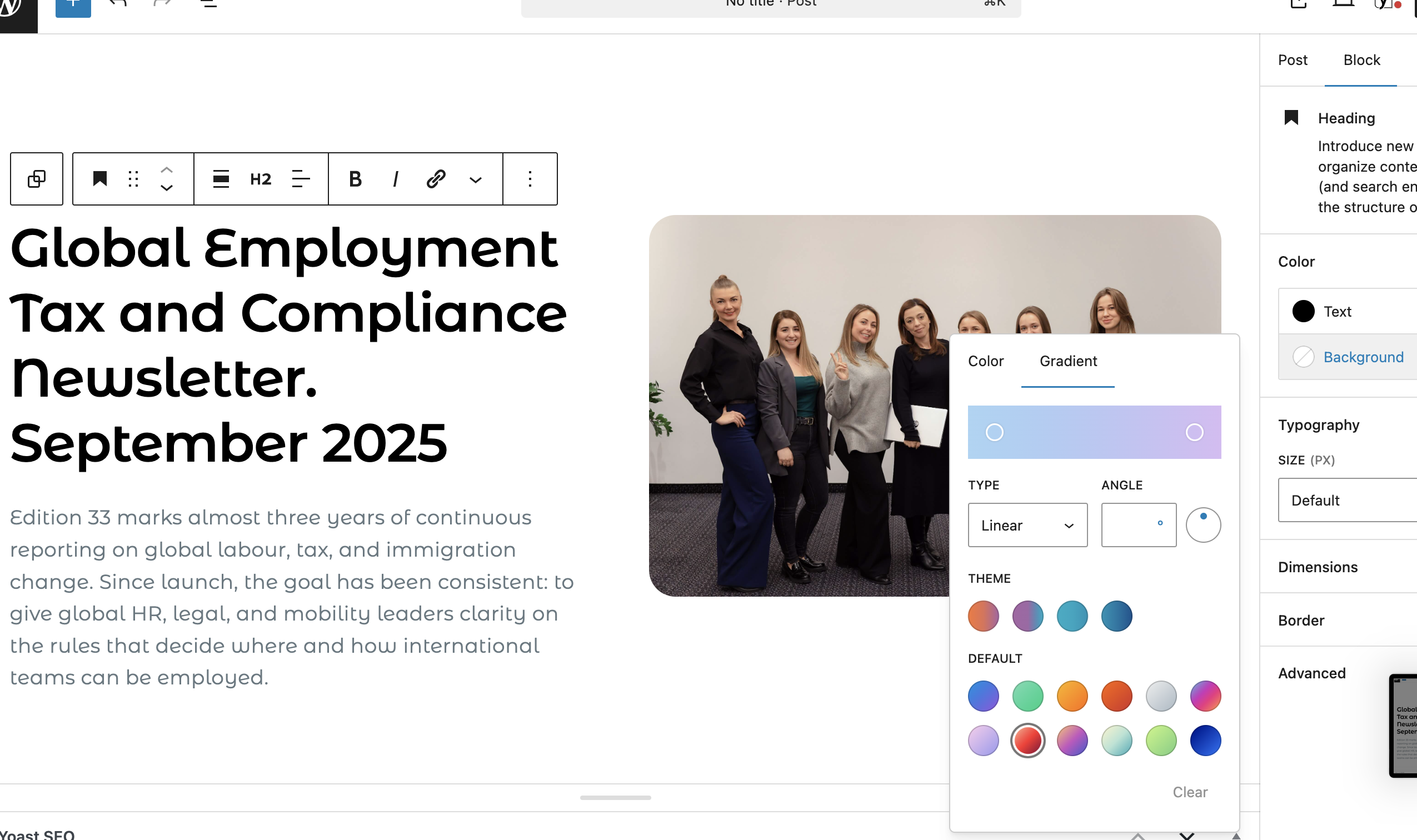Click the select parent block icon

[x=37, y=179]
